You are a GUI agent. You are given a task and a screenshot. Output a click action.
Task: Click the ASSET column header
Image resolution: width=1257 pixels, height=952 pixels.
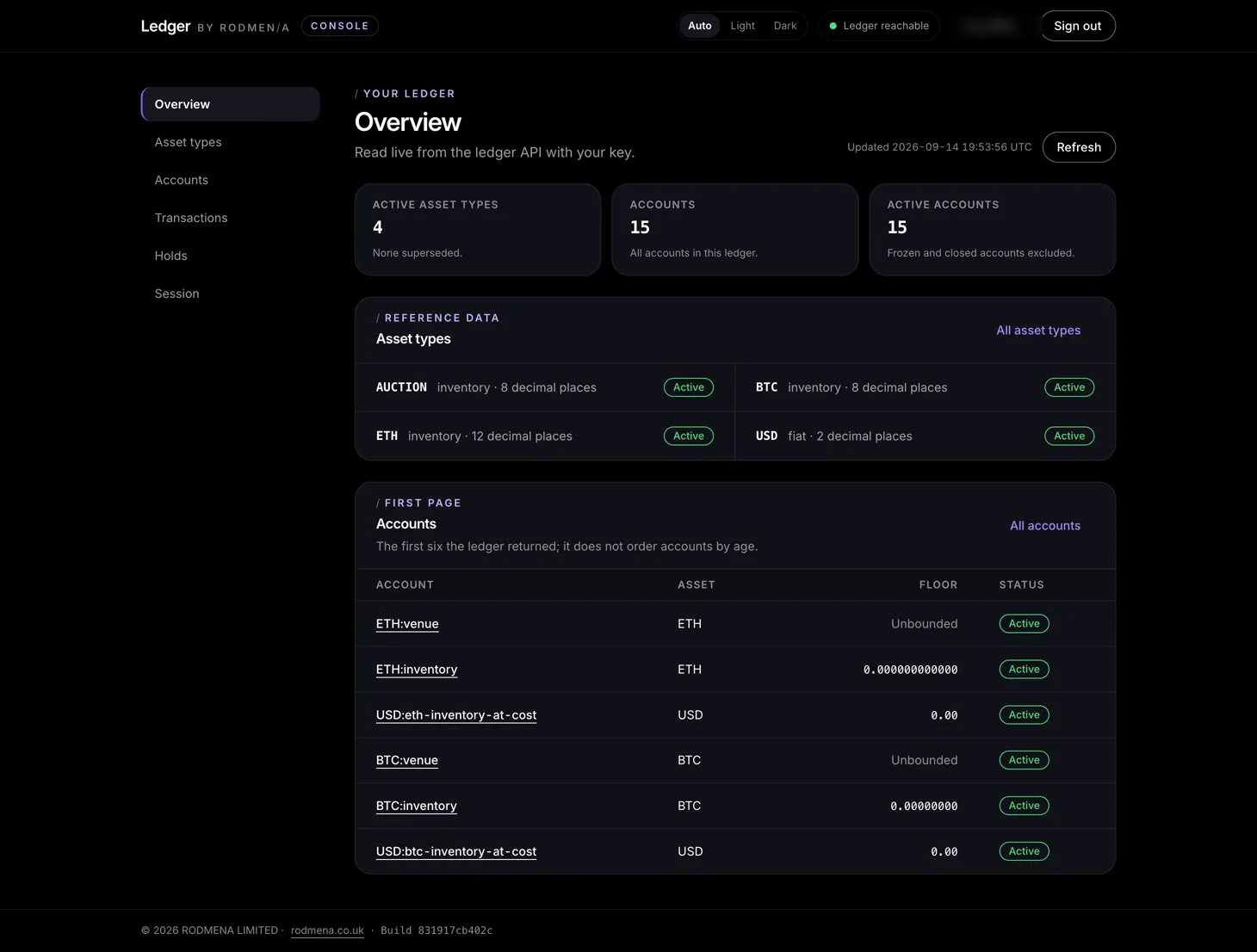697,585
